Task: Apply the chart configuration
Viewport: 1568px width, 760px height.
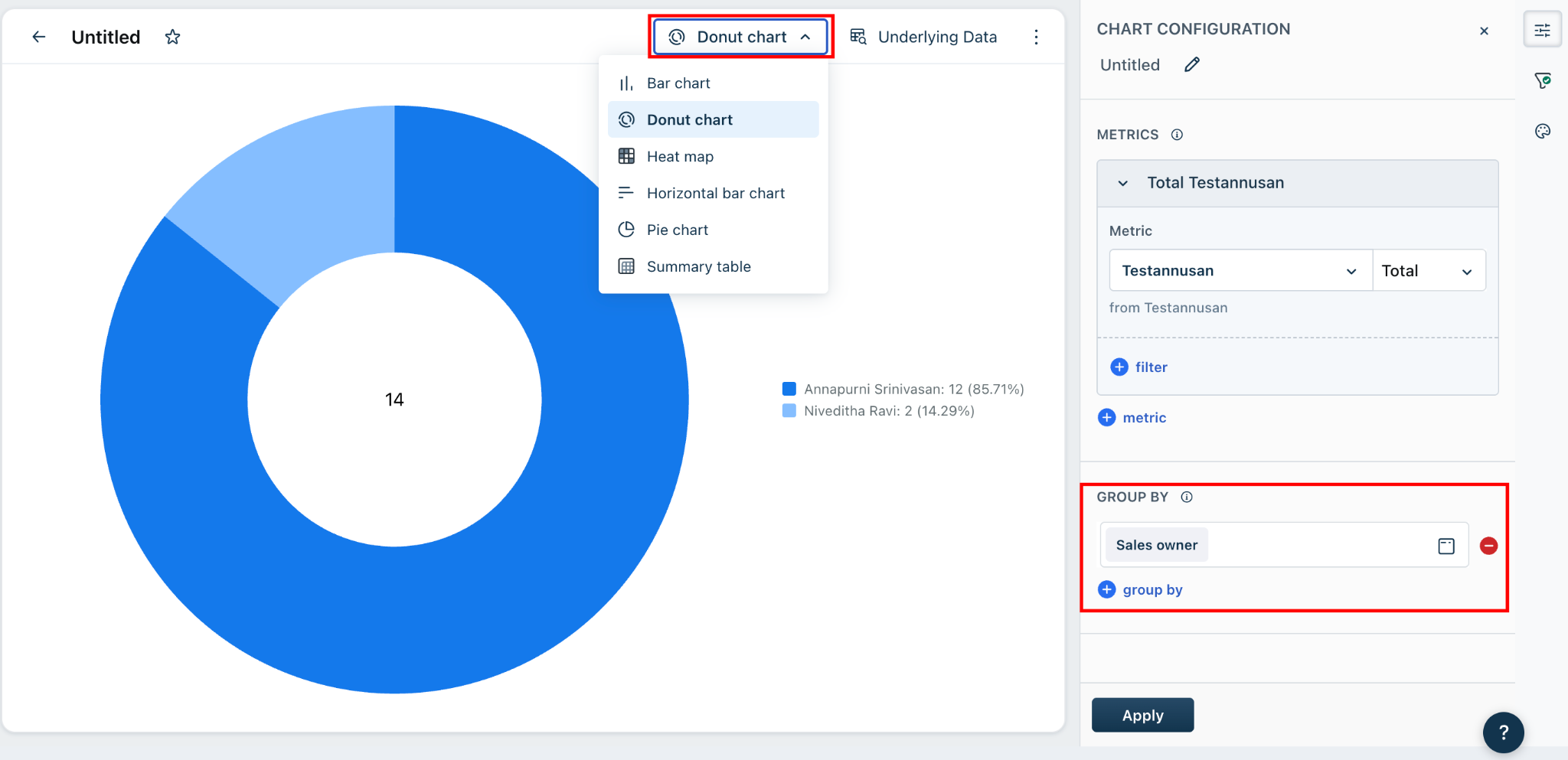Action: (x=1142, y=715)
